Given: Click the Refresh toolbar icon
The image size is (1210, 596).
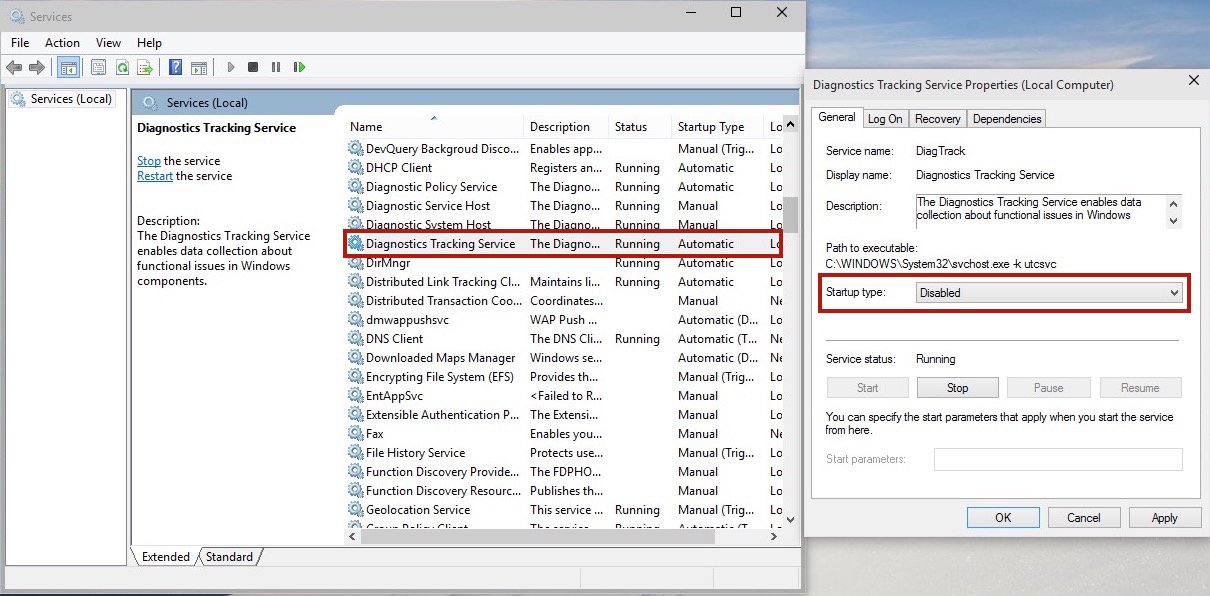Looking at the screenshot, I should 122,68.
